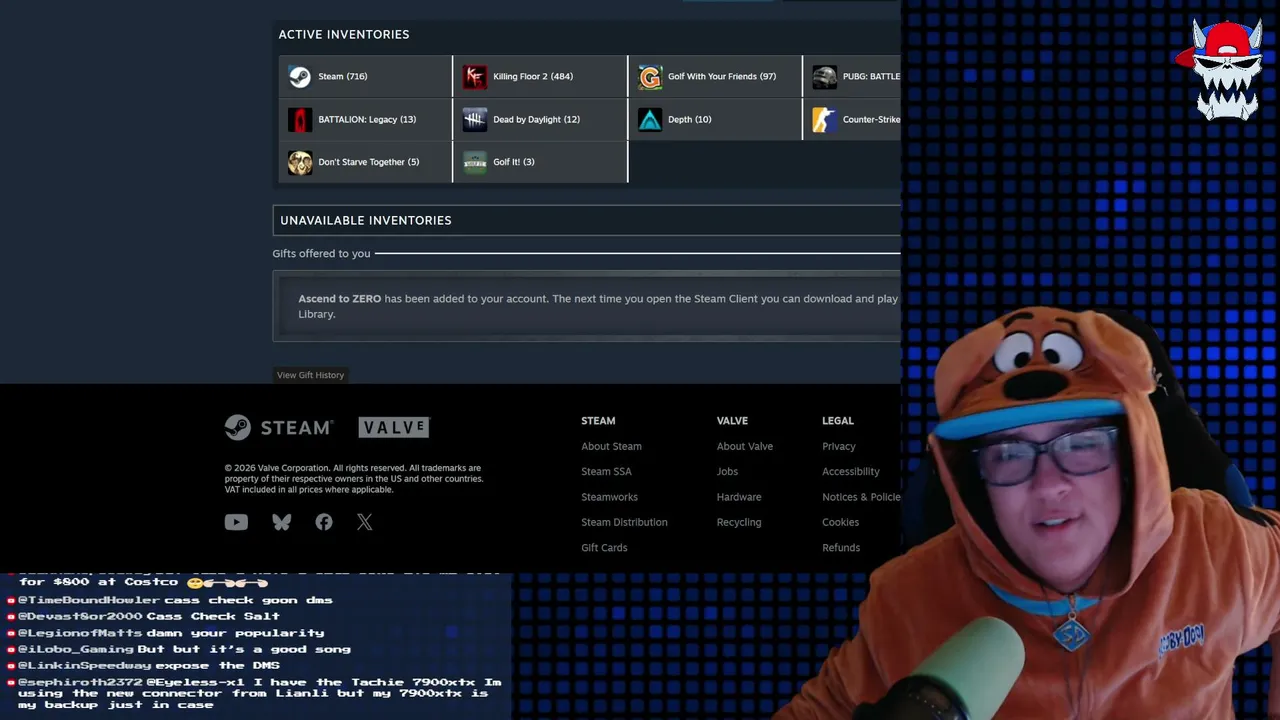Open Steam's X social icon in footer
Screen dimensions: 1280x720
click(x=365, y=522)
